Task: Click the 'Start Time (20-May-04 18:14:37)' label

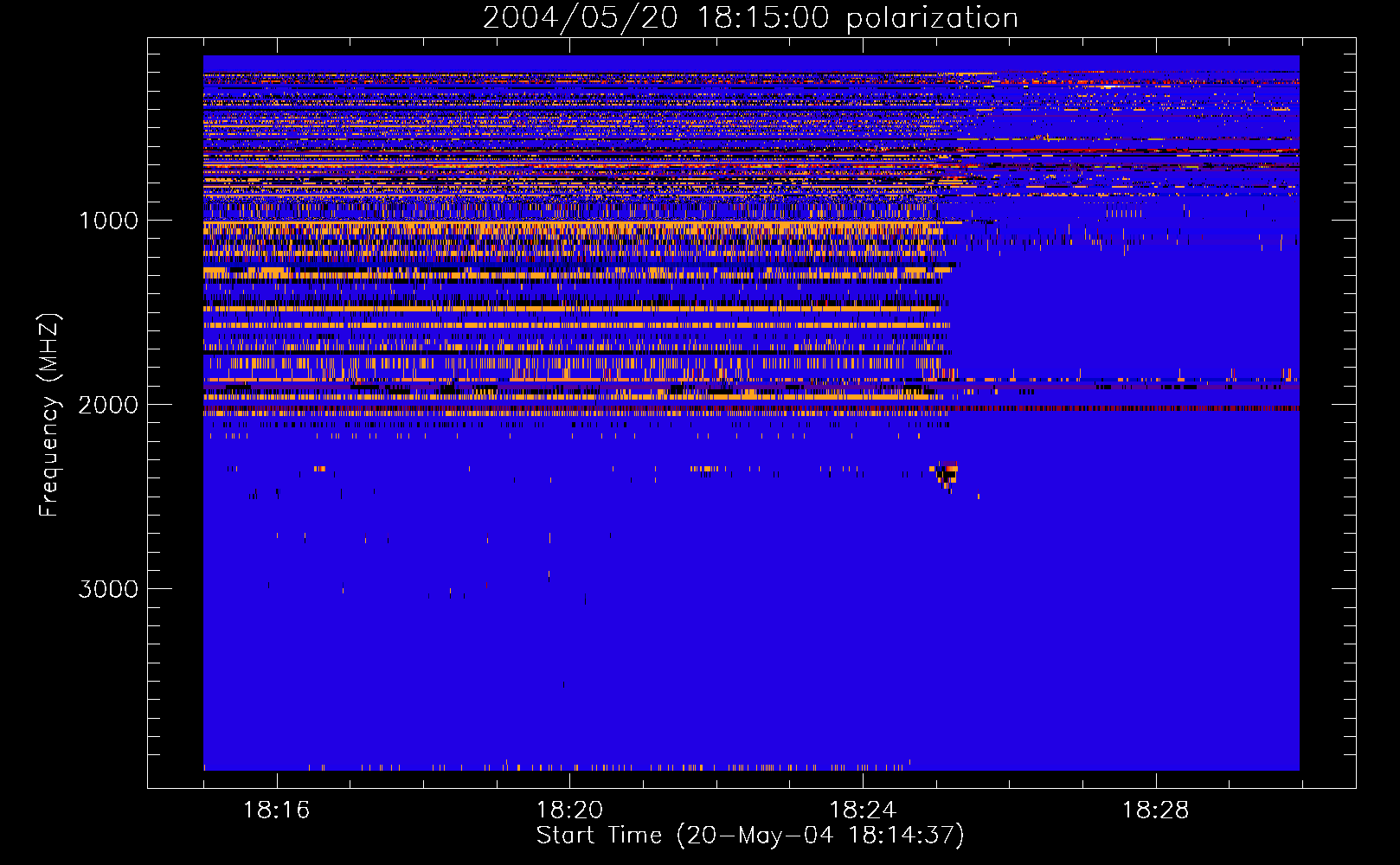Action: pos(750,836)
